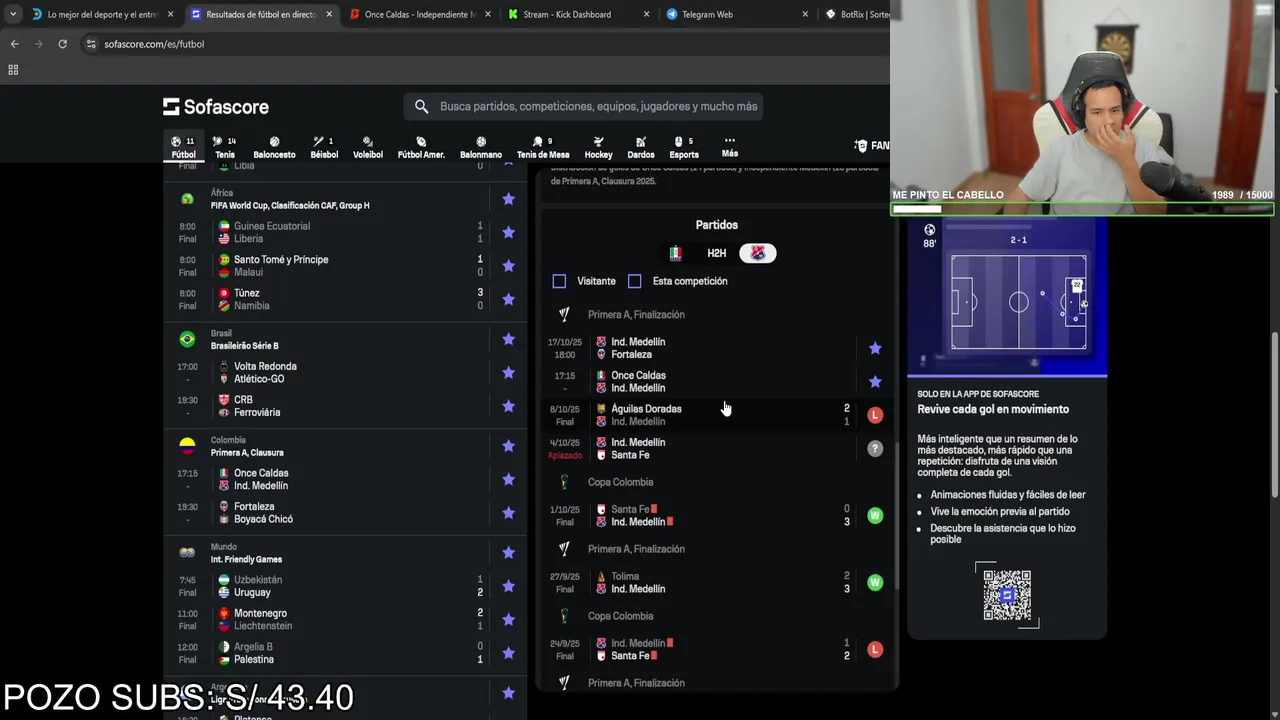Select the H2H tab in Partidos
The image size is (1280, 720).
click(x=716, y=253)
